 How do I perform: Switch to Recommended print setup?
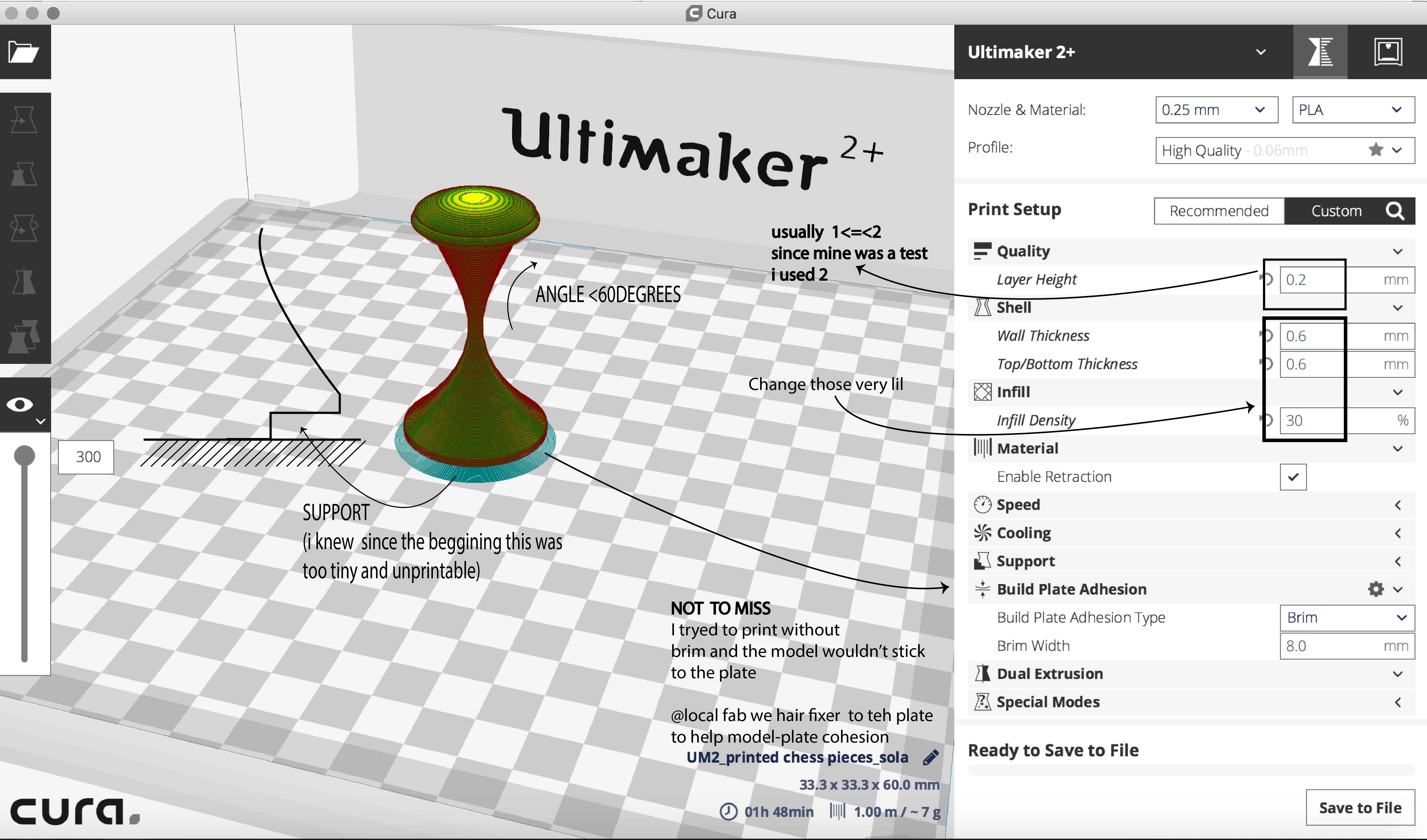click(x=1219, y=211)
